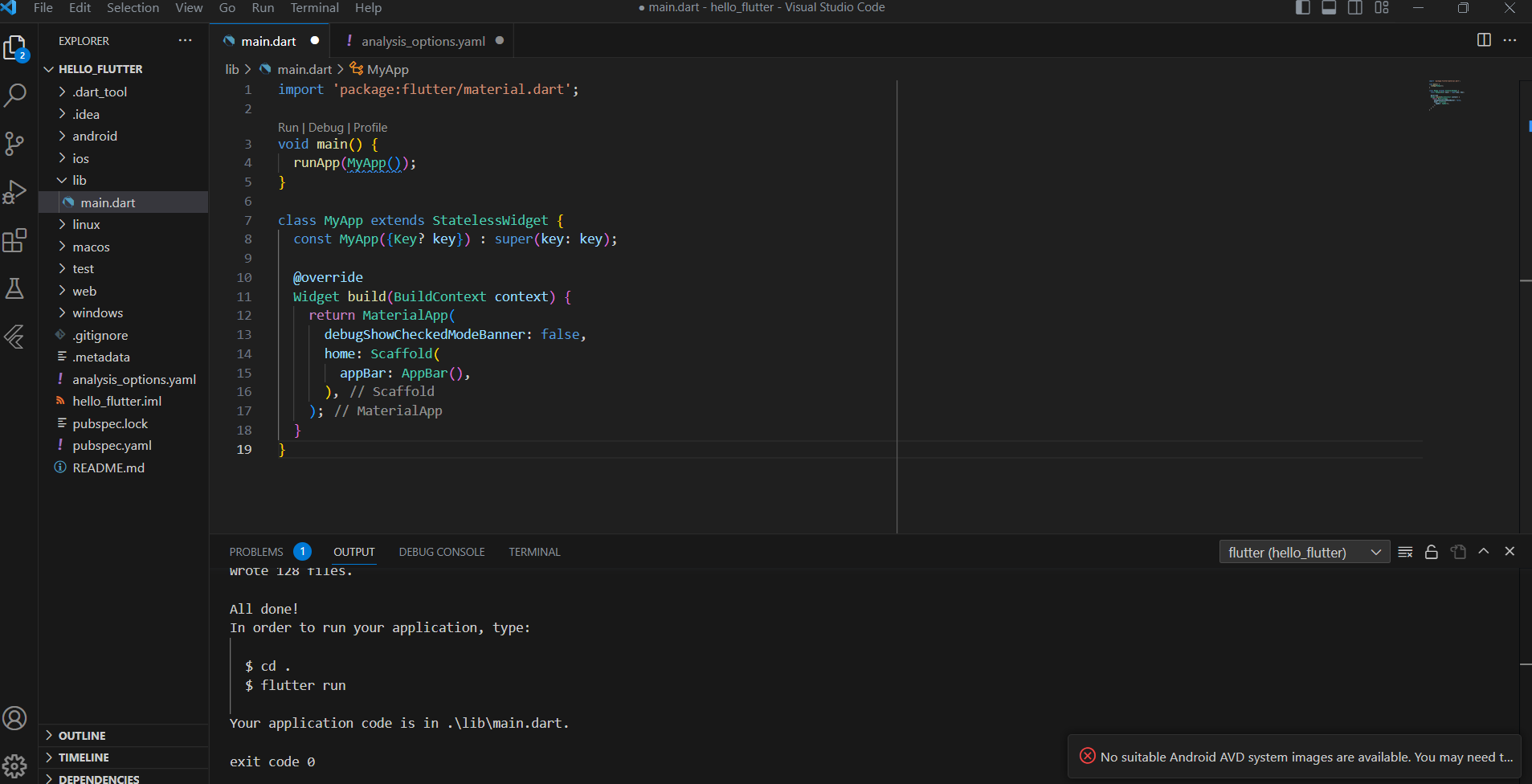Open the Explorer view in activity bar
Viewport: 1532px width, 784px height.
pos(15,48)
